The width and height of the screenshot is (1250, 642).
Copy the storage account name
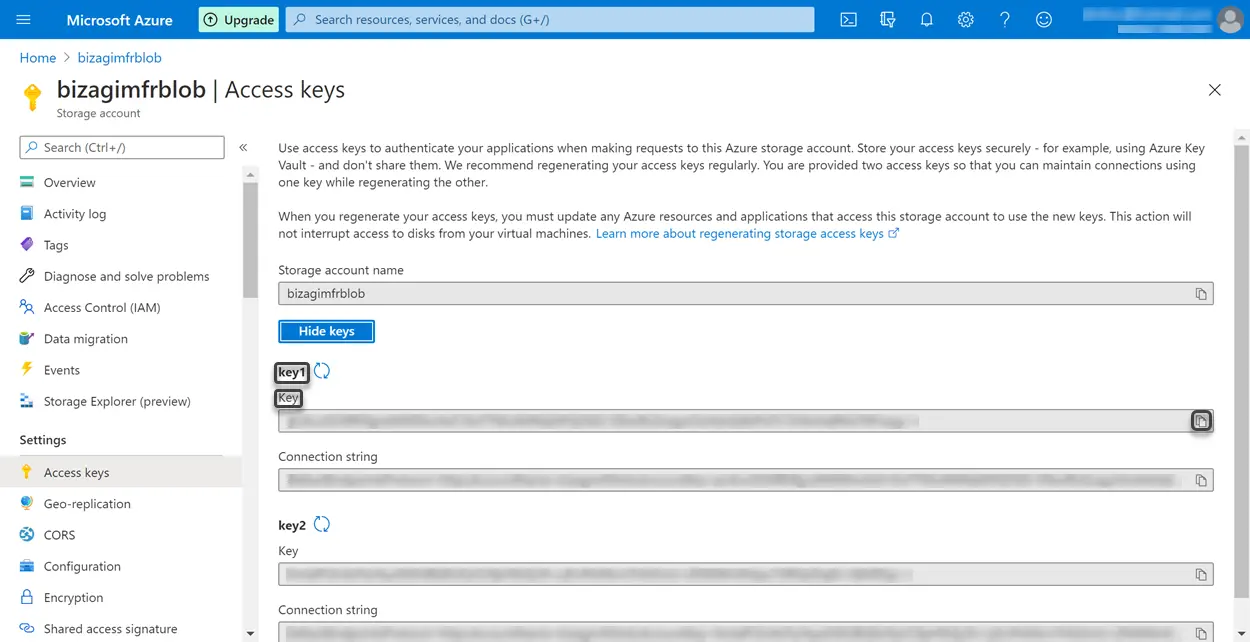[x=1201, y=294]
